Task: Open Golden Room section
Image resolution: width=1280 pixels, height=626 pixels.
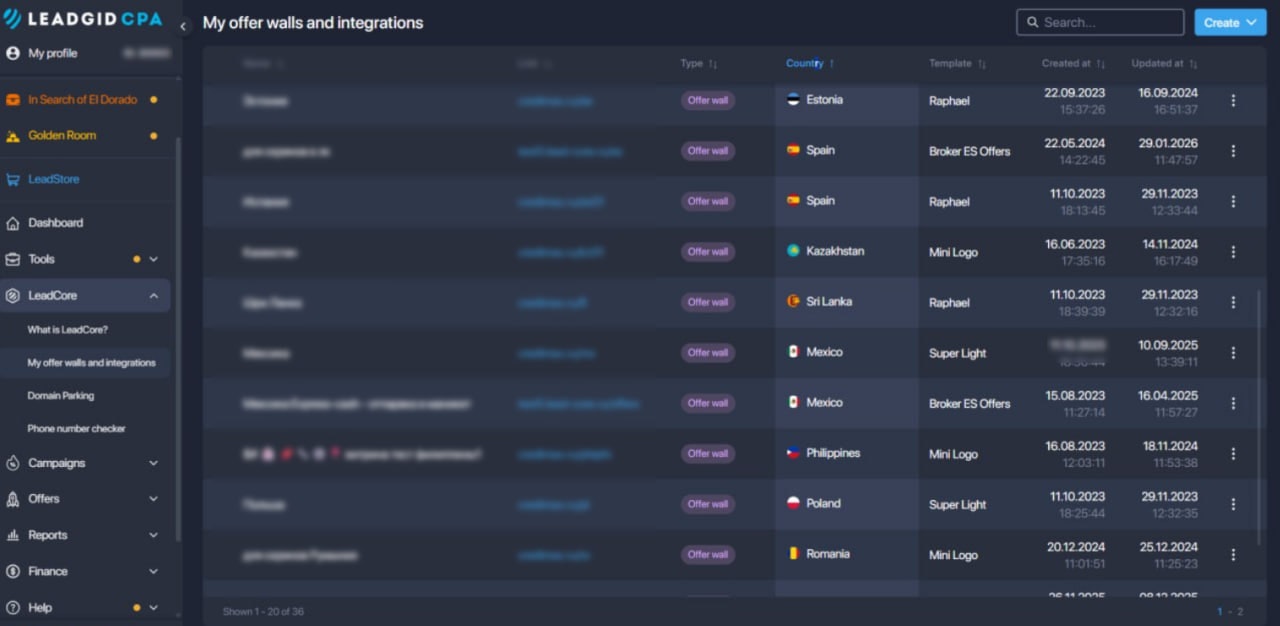Action: tap(62, 135)
